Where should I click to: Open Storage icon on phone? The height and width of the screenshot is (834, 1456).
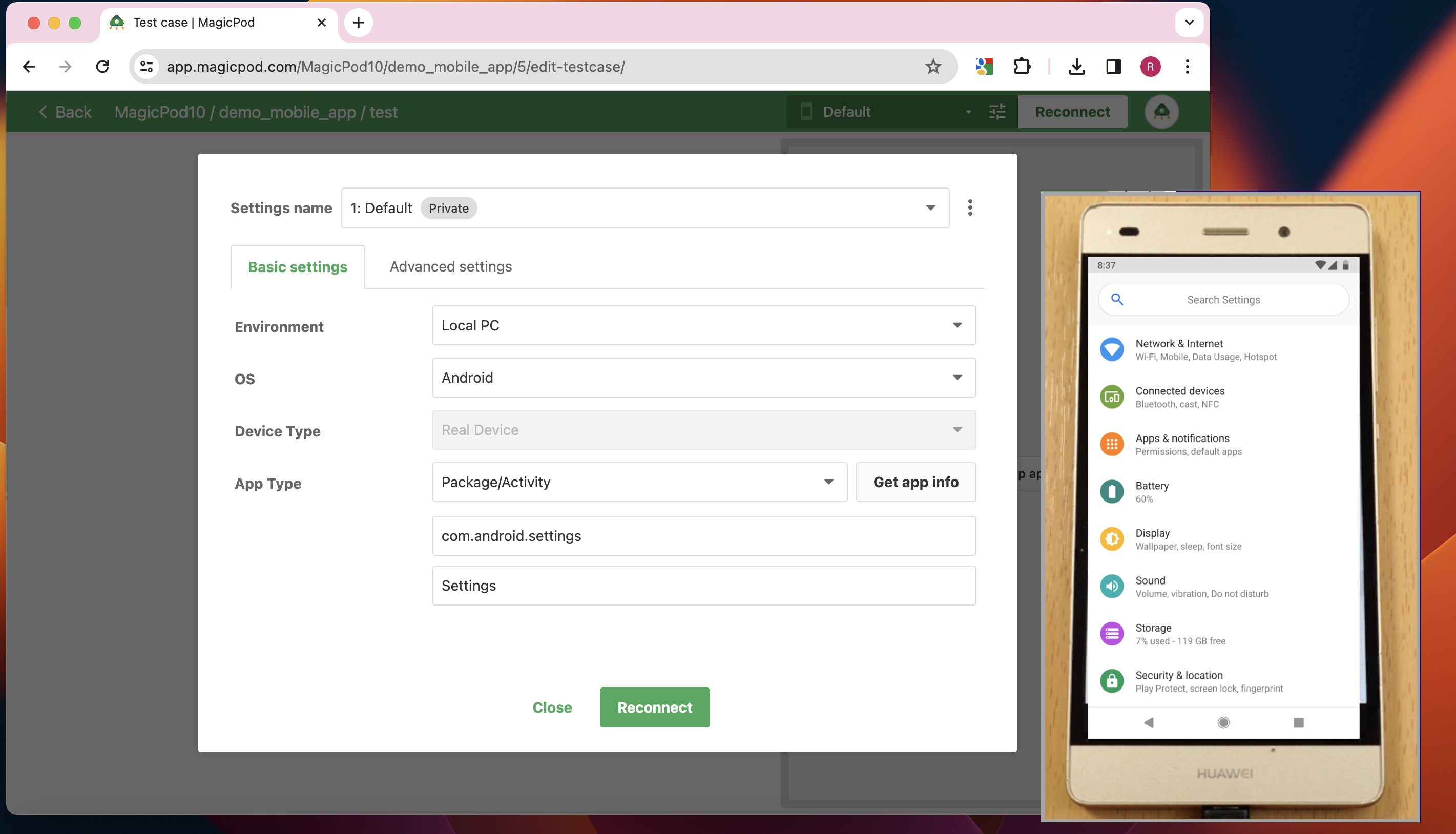pyautogui.click(x=1112, y=634)
